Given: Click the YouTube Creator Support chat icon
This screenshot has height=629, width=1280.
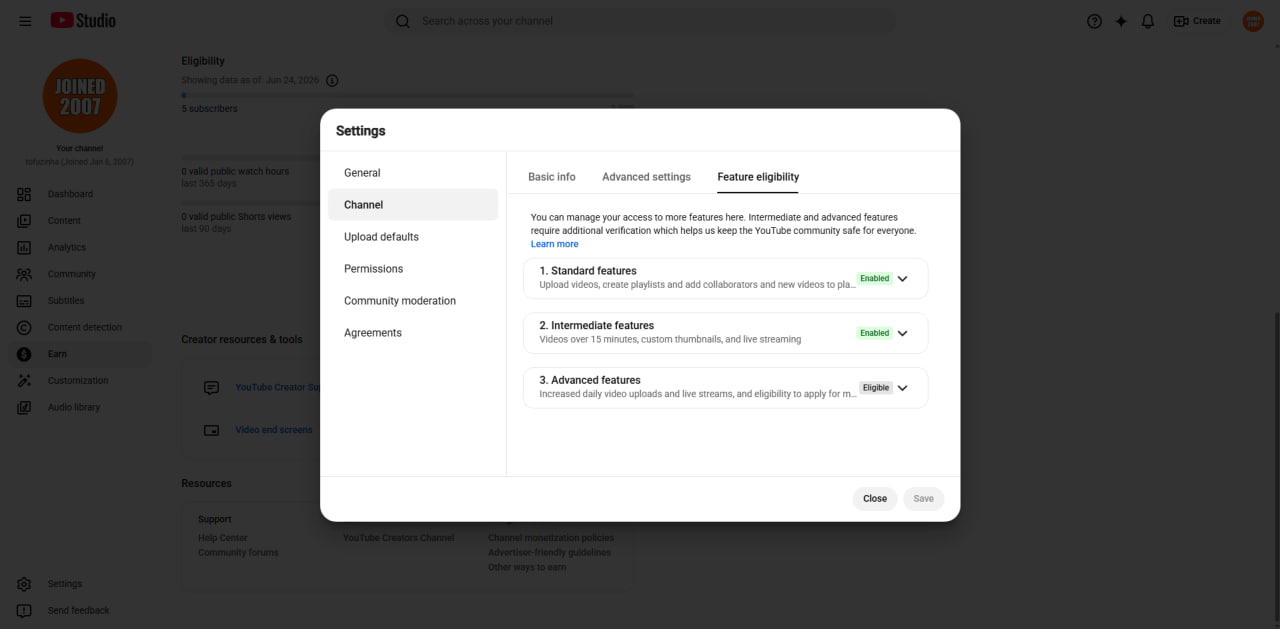Looking at the screenshot, I should pos(211,387).
